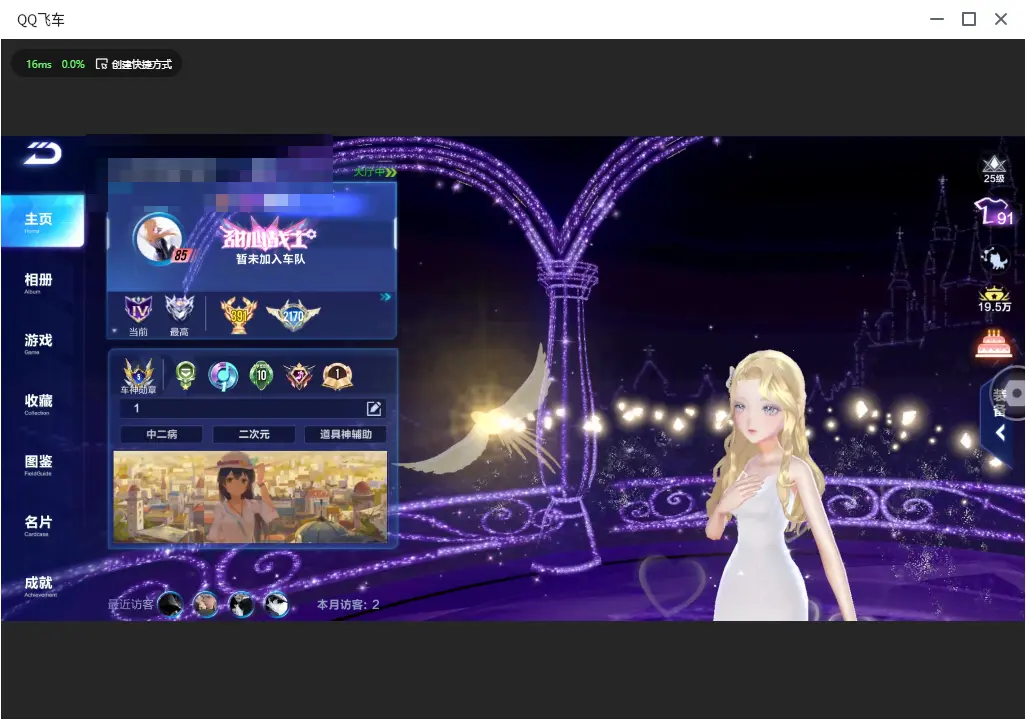
Task: Click the 车神勋章 medal icon
Action: coord(139,376)
